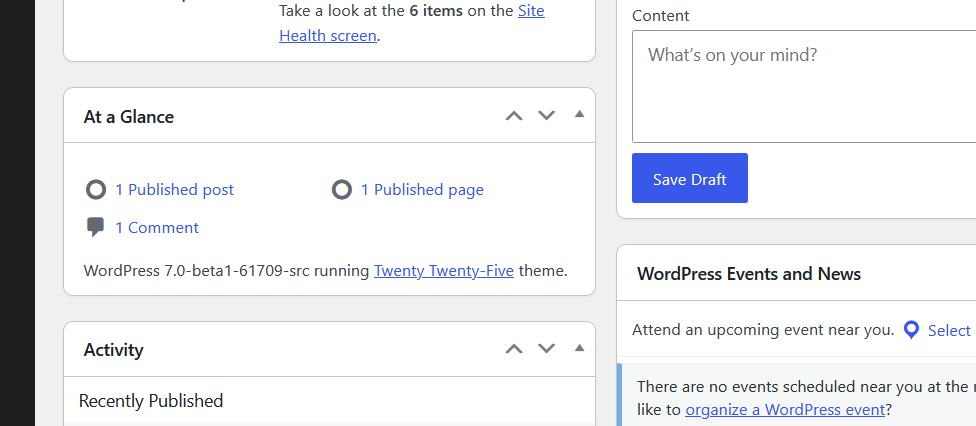The width and height of the screenshot is (976, 426).
Task: Open the Site Health screen link
Action: tap(327, 35)
